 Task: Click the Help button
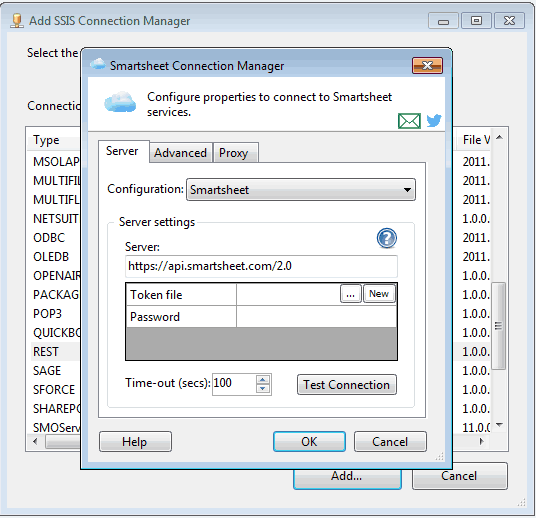[135, 442]
